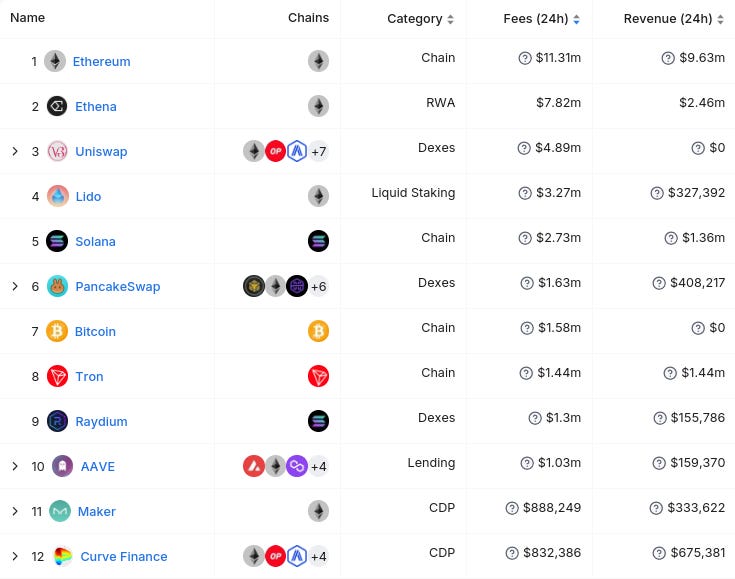Click Ethereum chain icon in Maker row
Viewport: 735px width, 579px height.
pyautogui.click(x=318, y=511)
